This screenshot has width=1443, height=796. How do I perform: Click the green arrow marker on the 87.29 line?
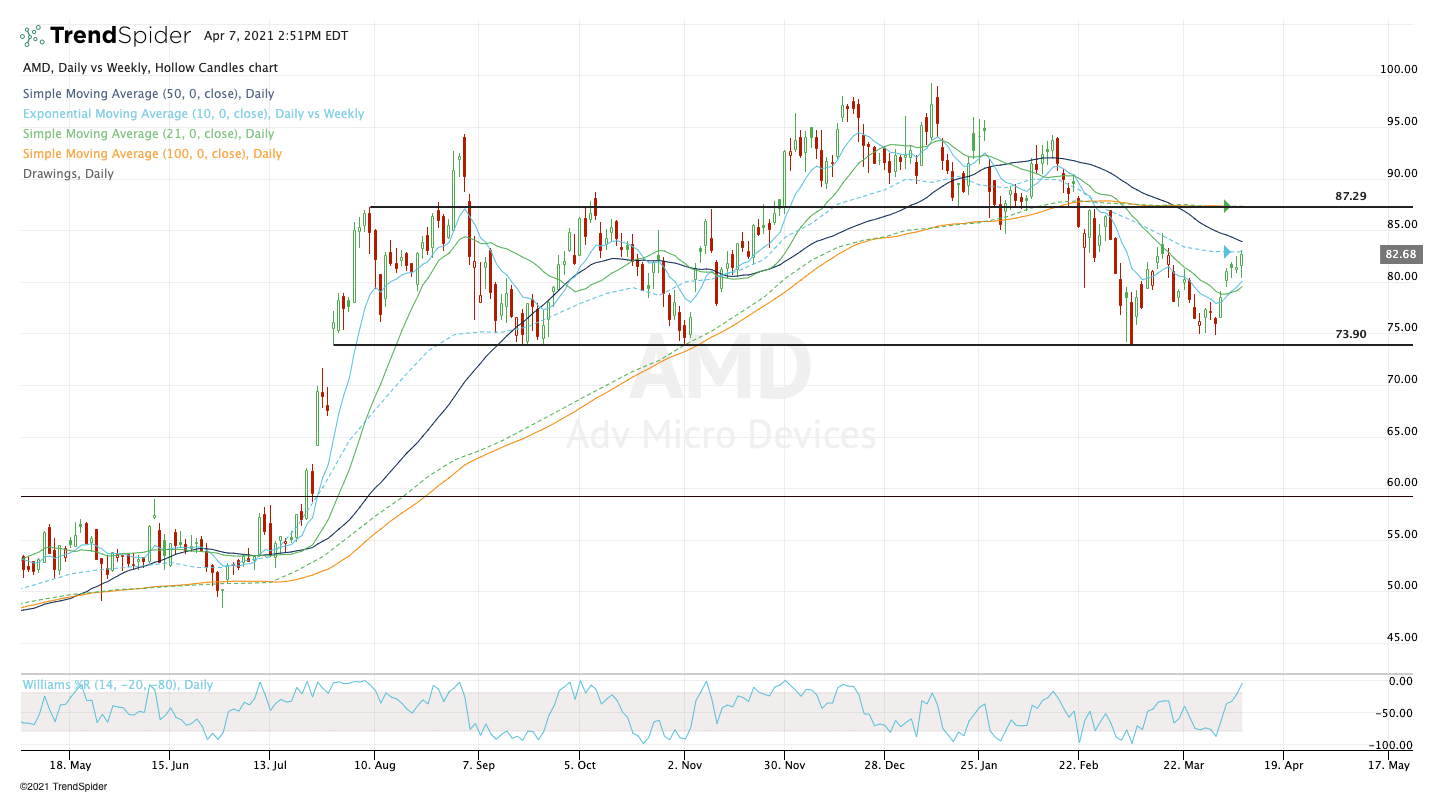pos(1228,207)
